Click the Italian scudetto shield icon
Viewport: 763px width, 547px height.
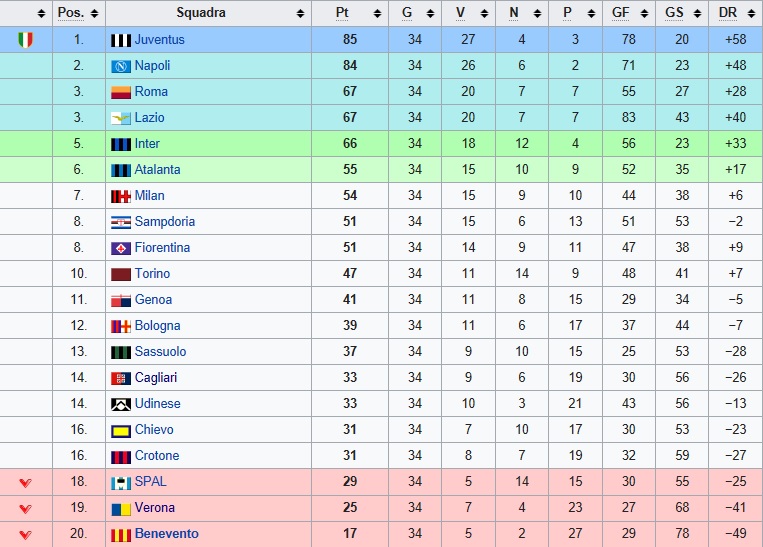click(x=26, y=39)
